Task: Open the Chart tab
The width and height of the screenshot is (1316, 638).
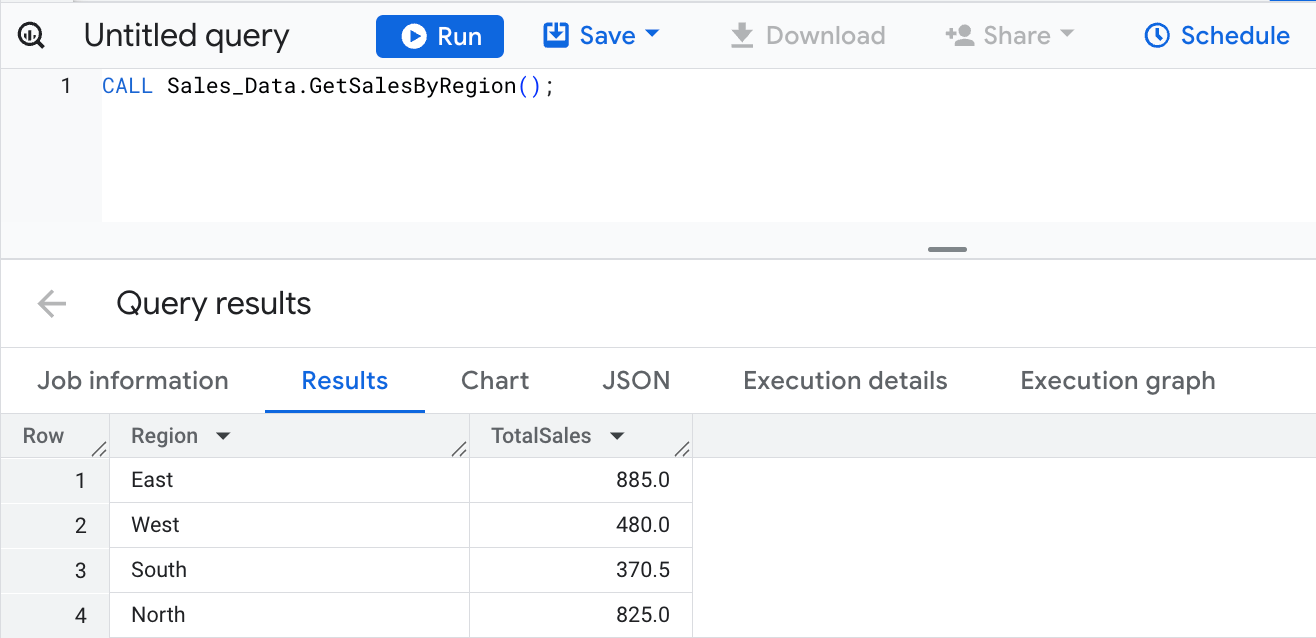Action: click(x=495, y=381)
